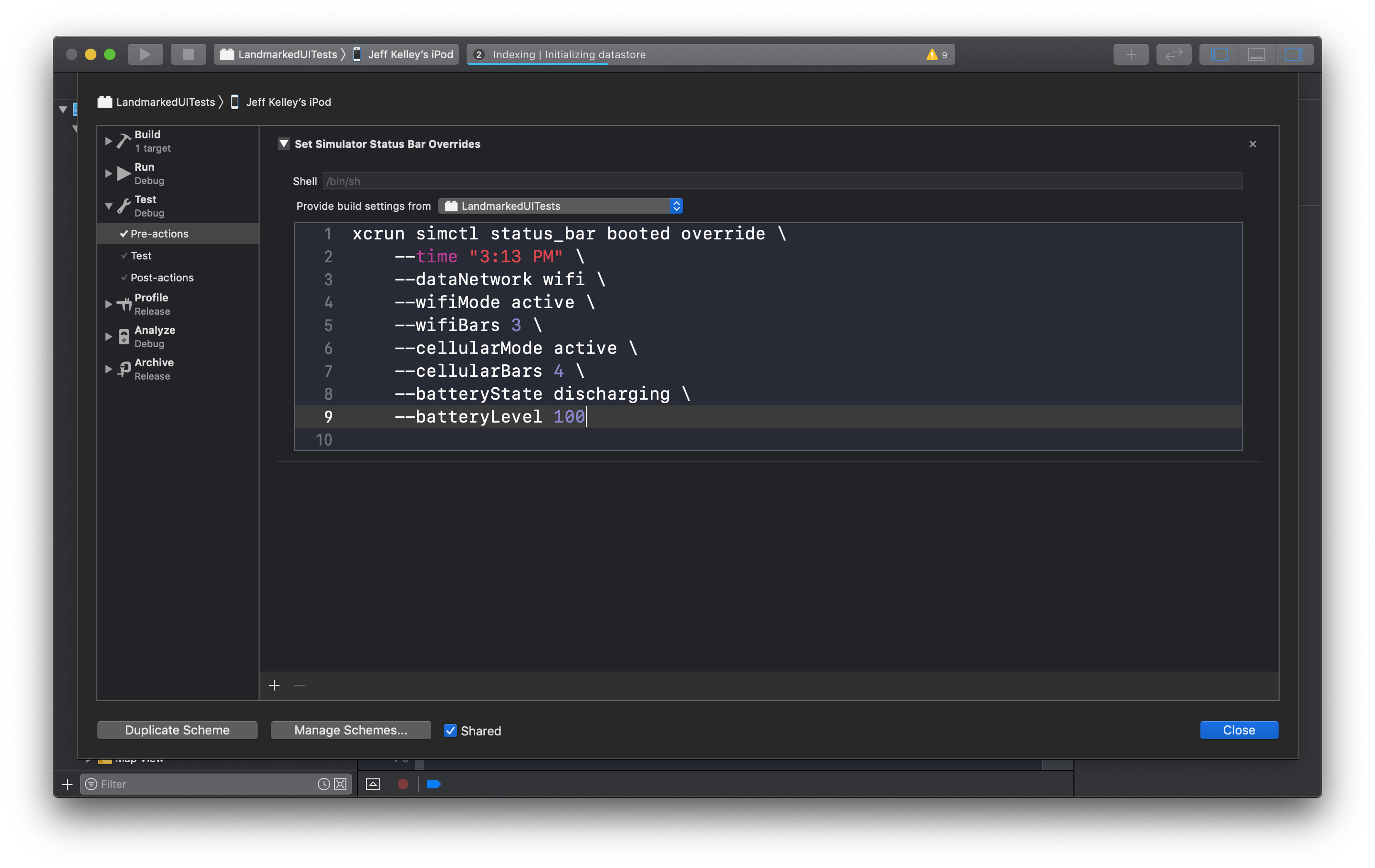Click the Manage Schemes button
The height and width of the screenshot is (868, 1375).
(x=350, y=730)
